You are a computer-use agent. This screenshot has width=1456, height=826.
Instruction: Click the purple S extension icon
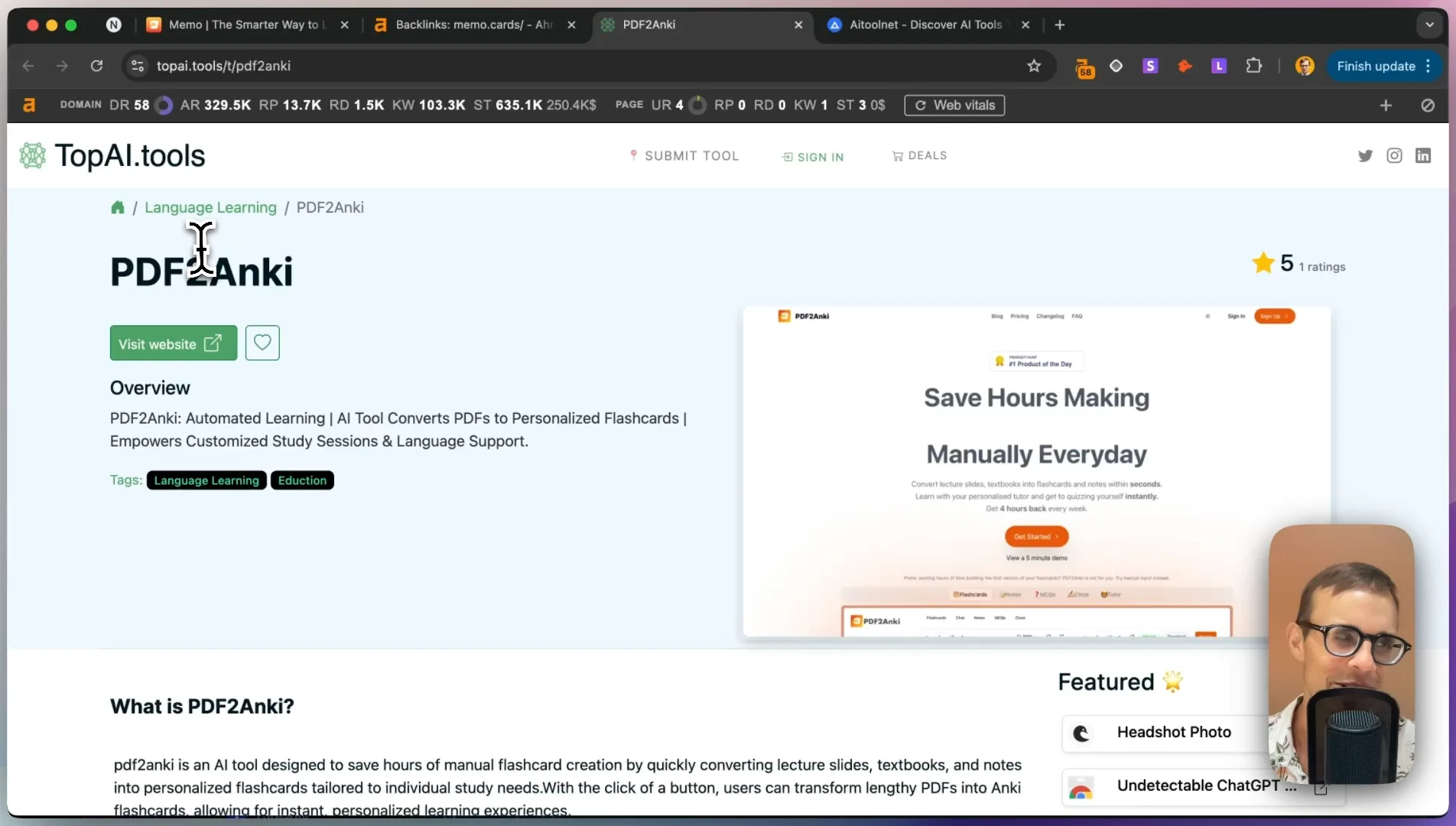coord(1150,66)
